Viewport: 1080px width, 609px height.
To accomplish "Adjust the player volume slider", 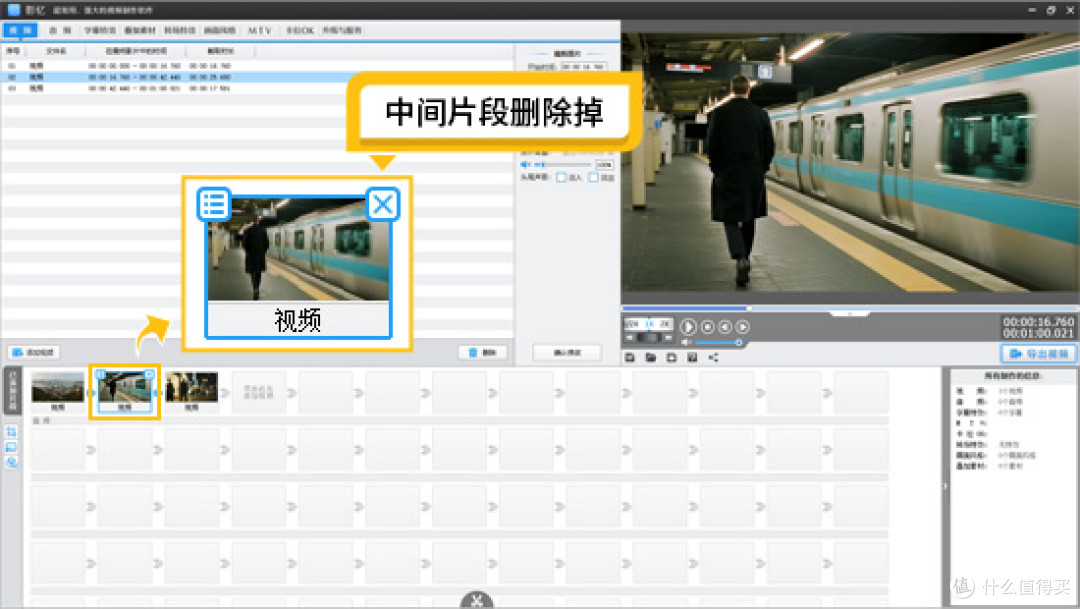I will [718, 342].
